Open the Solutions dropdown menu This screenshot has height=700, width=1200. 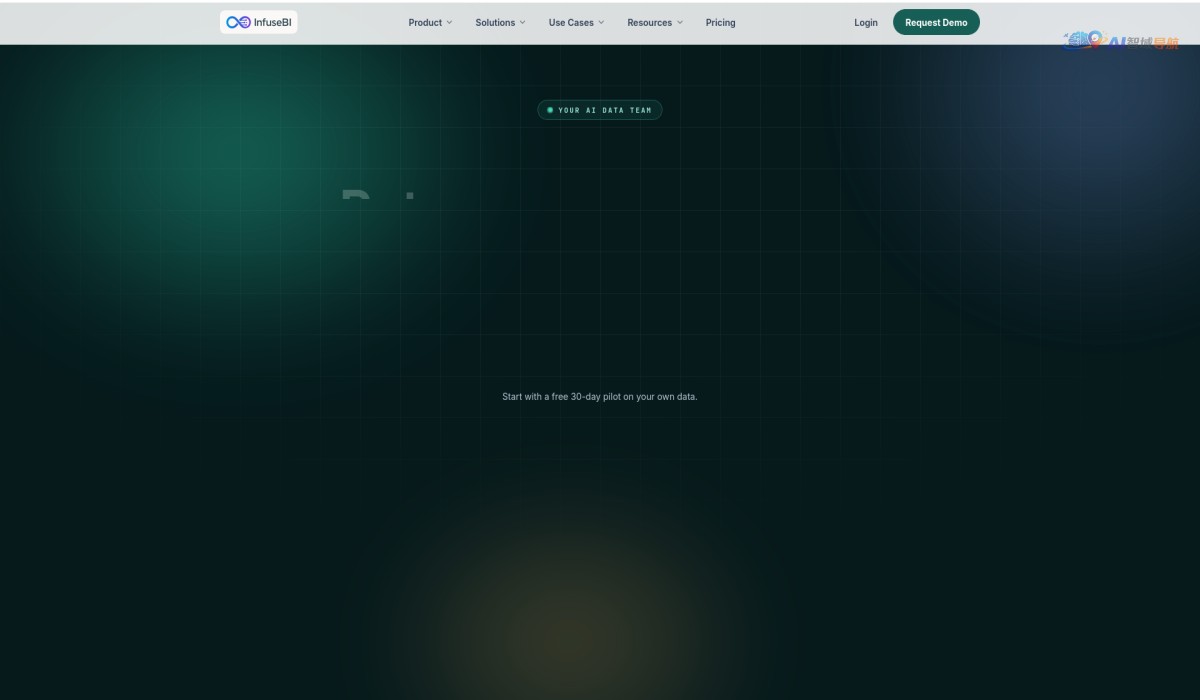[x=500, y=22]
